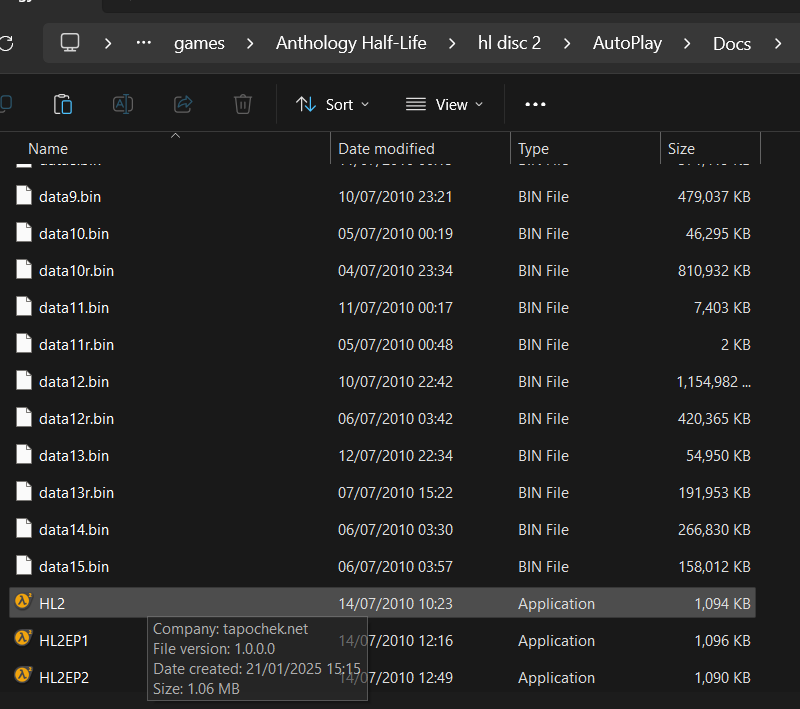Click the HL2 lambda application icon
Image resolution: width=800 pixels, height=709 pixels.
pos(23,602)
